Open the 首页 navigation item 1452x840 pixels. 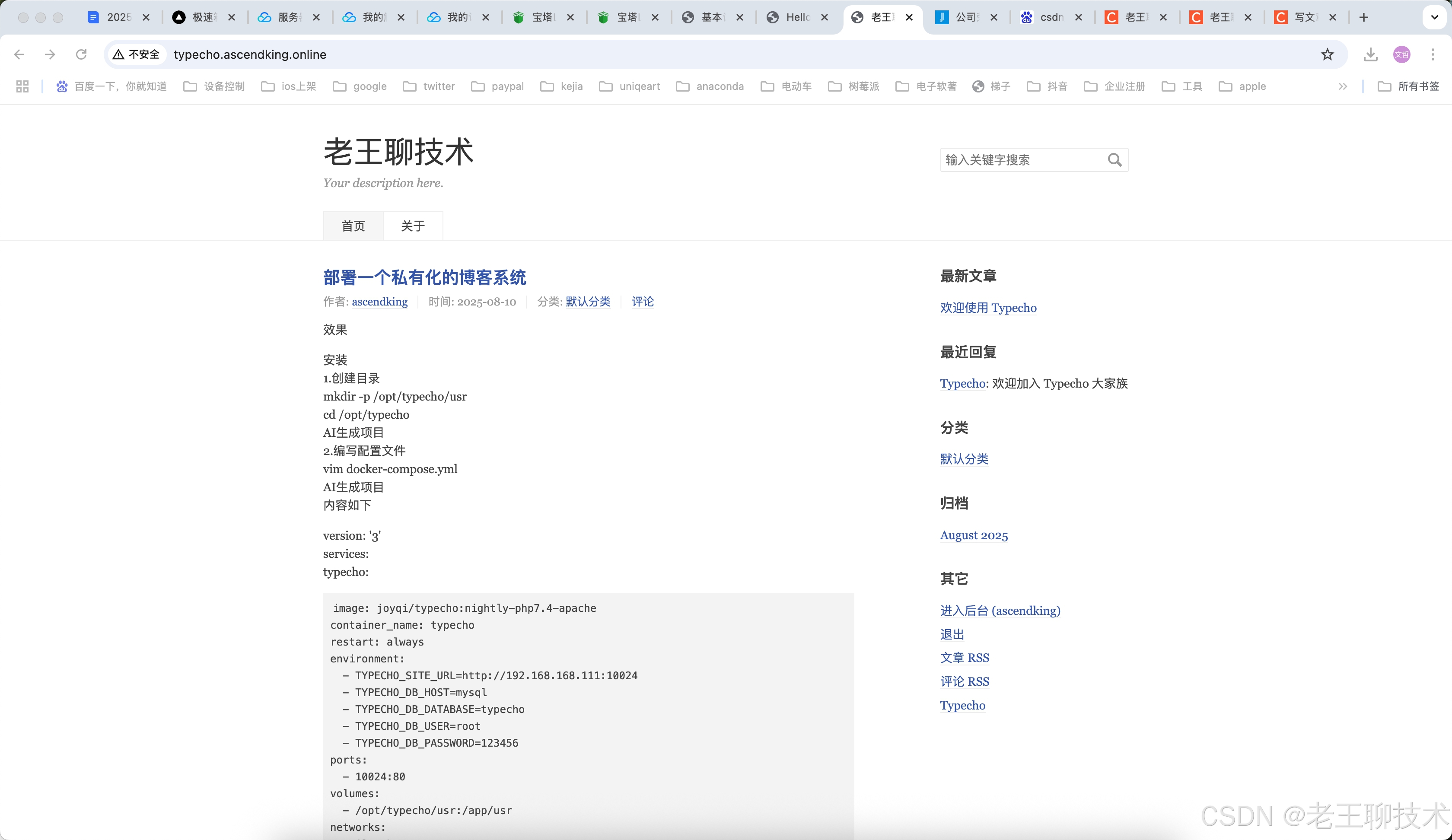point(353,226)
